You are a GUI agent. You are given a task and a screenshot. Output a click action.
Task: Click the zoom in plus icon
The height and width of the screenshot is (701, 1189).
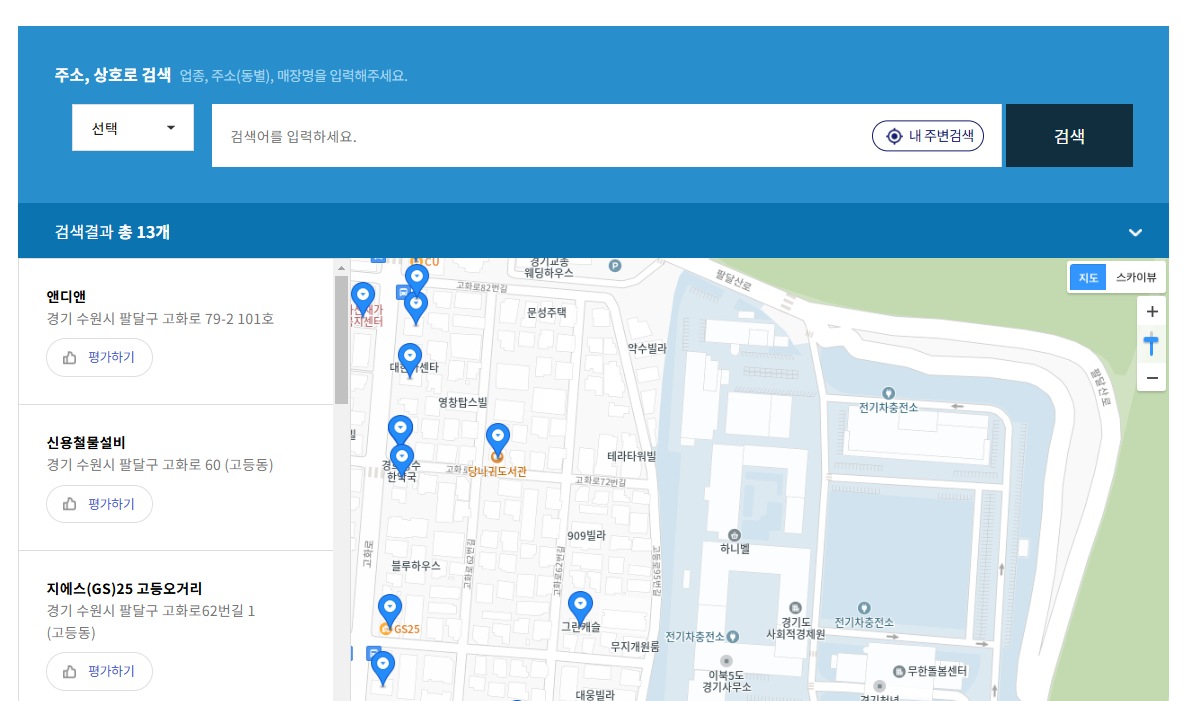[x=1152, y=311]
